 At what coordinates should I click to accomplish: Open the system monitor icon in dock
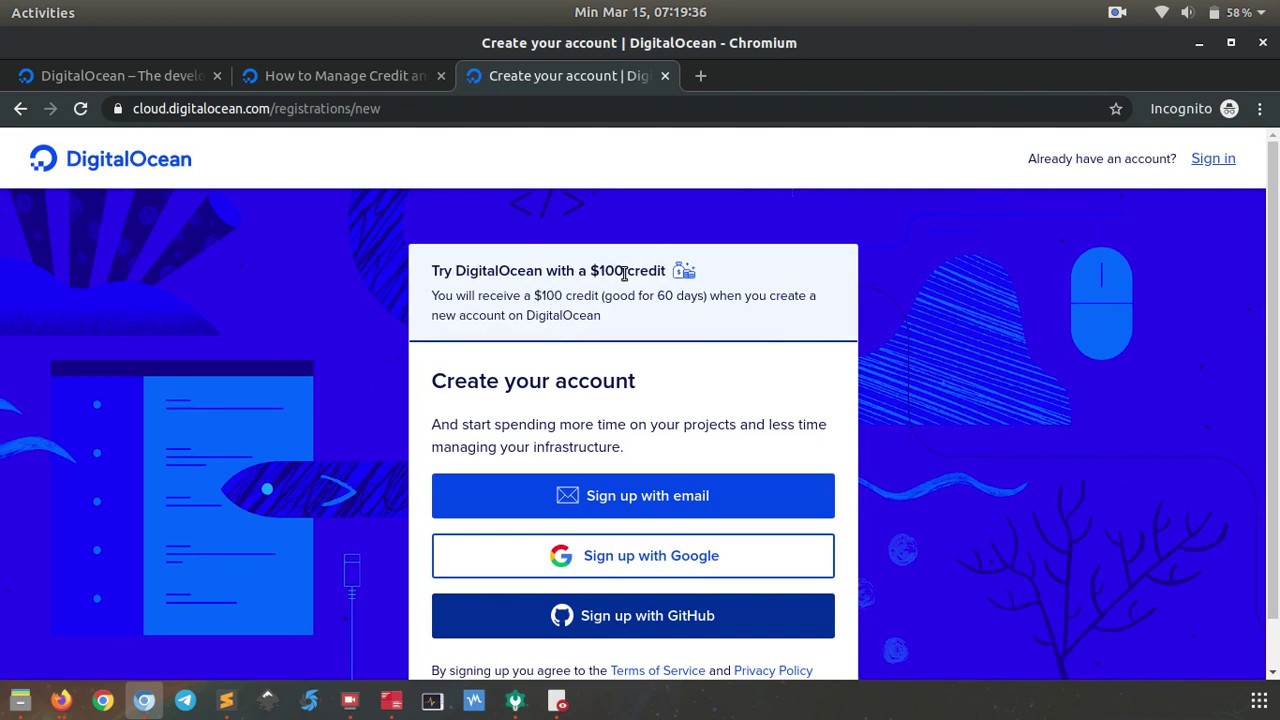[432, 701]
